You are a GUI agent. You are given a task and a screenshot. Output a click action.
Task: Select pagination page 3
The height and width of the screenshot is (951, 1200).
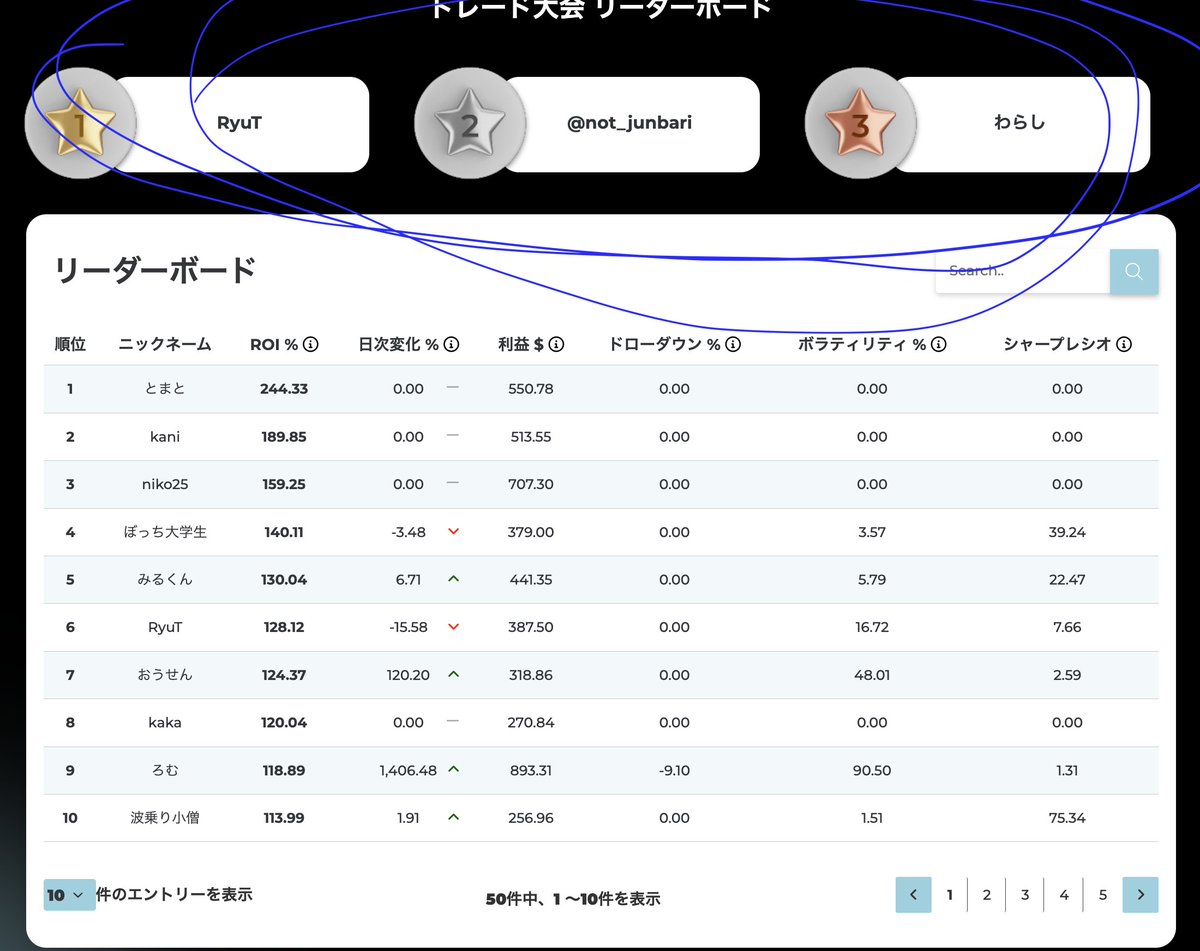pos(1025,895)
